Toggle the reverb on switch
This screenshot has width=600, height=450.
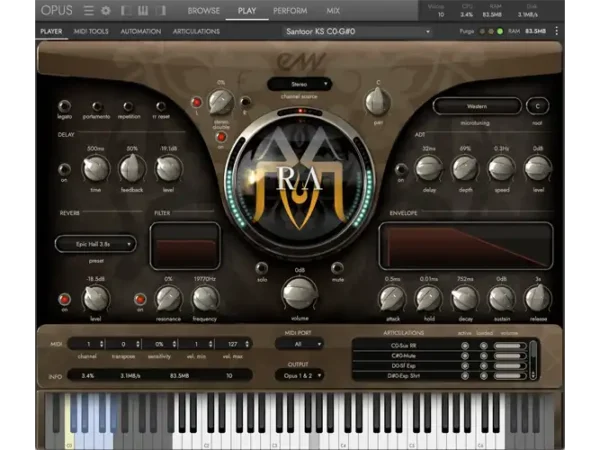64,299
